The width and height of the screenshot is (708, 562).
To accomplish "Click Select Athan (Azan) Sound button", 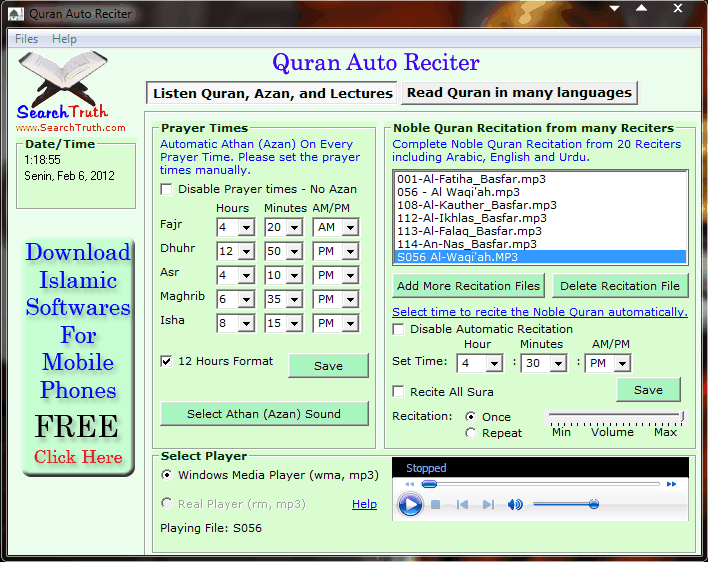I will (264, 413).
